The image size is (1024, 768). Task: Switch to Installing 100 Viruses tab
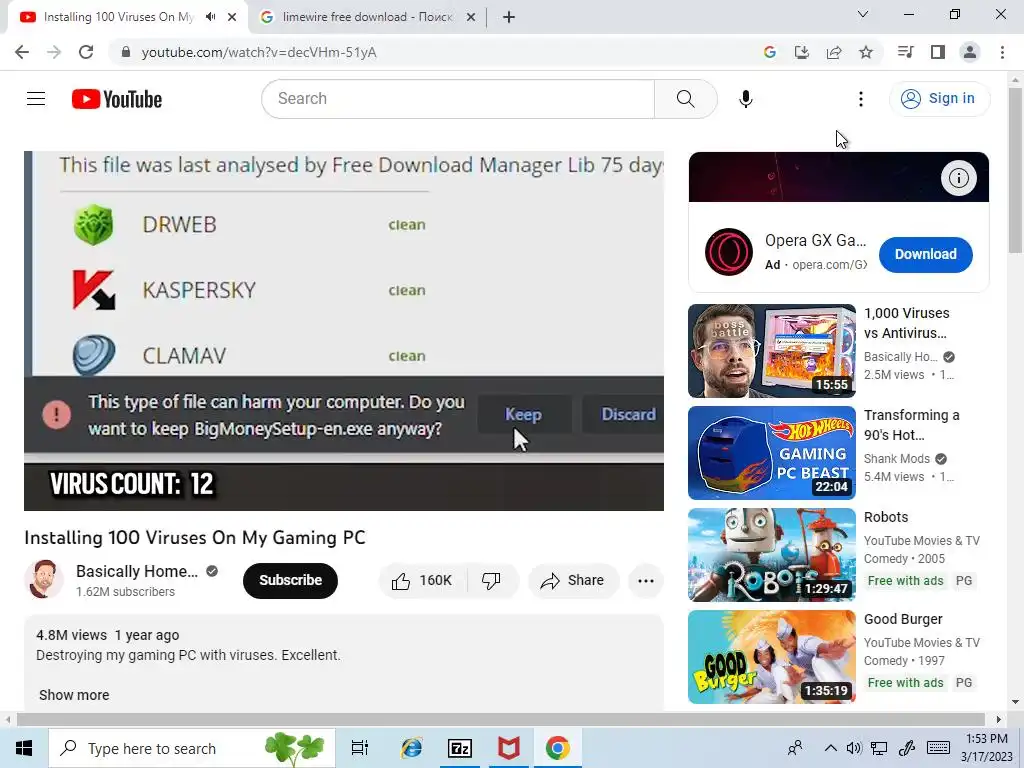(118, 17)
